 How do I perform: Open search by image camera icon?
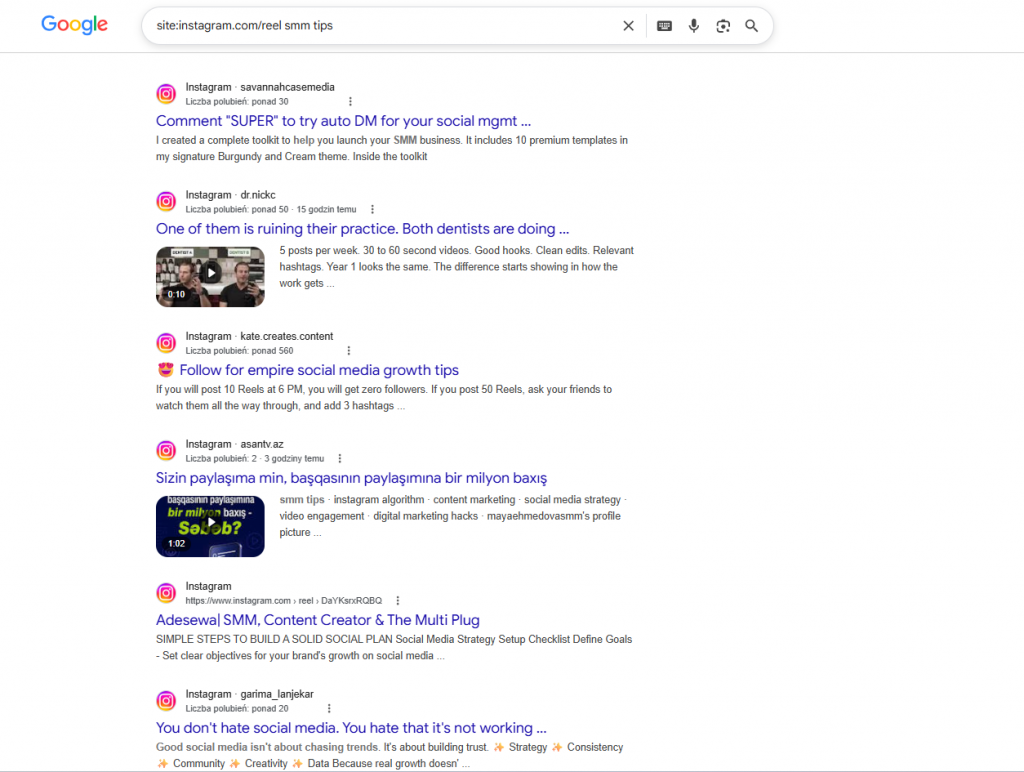(x=723, y=25)
